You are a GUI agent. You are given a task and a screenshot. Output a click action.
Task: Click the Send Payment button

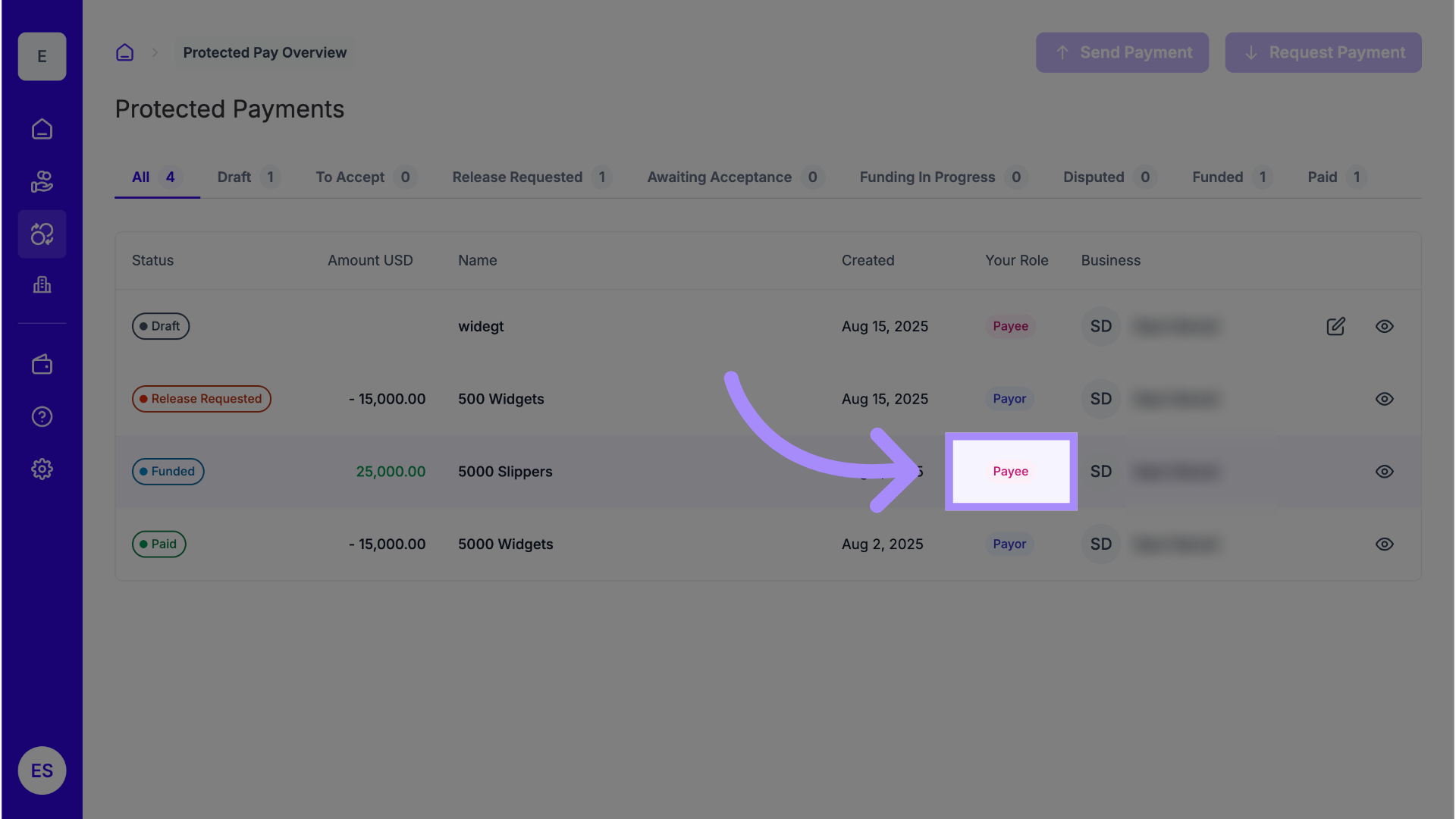[x=1122, y=53]
